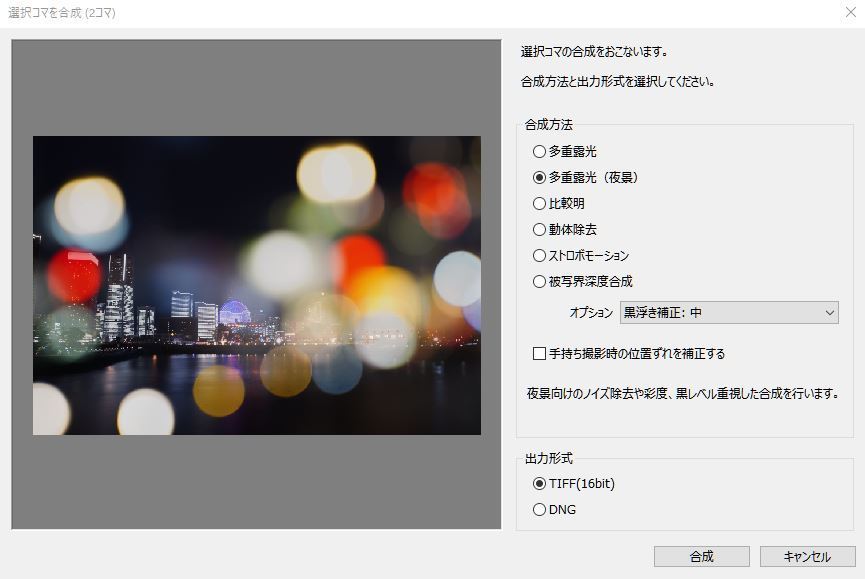Select TIFF(16bit) output format
Screen dimensions: 865x579
(540, 484)
